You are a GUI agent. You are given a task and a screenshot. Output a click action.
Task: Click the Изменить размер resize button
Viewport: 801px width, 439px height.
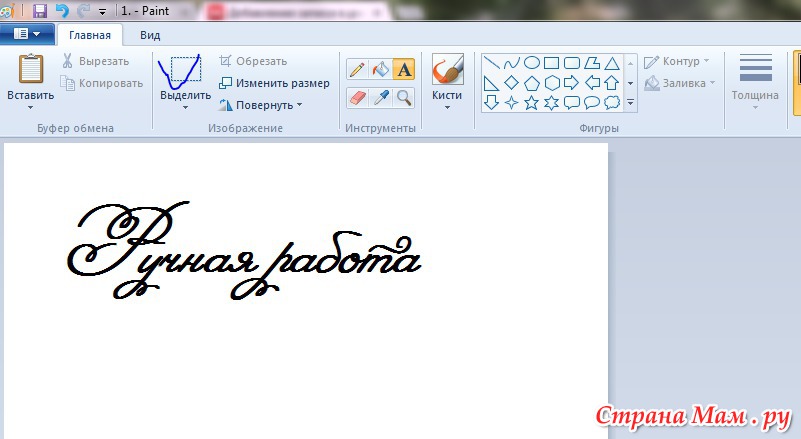click(x=274, y=83)
